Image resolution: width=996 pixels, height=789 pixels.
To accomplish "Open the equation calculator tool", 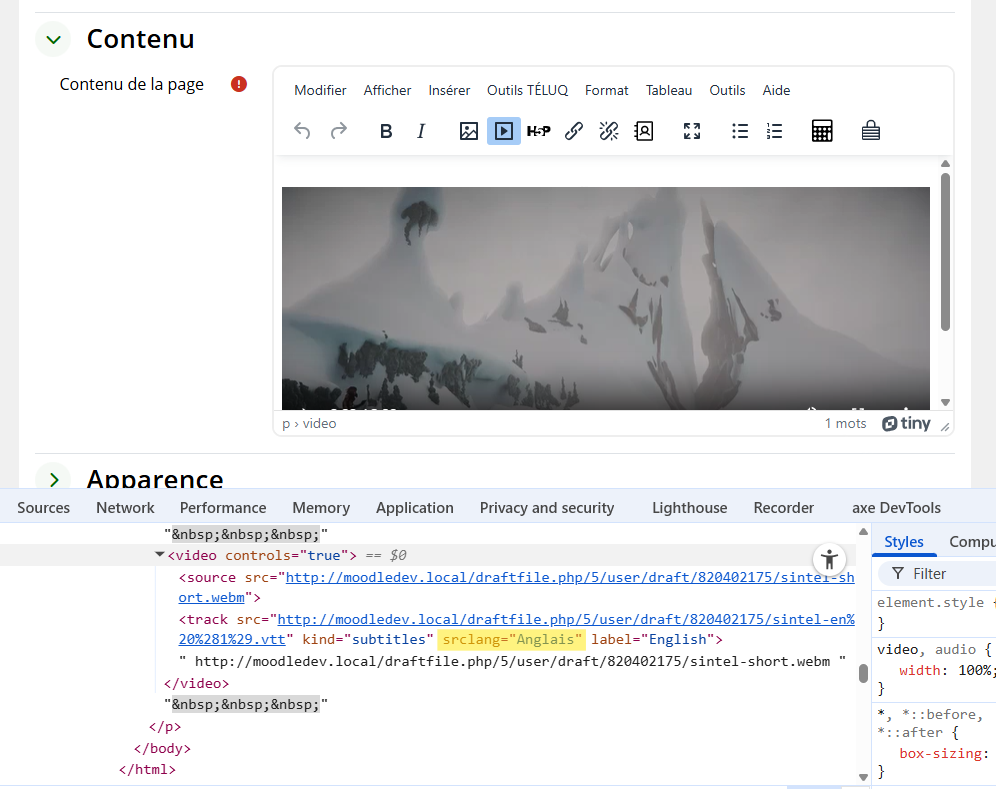I will (x=822, y=131).
